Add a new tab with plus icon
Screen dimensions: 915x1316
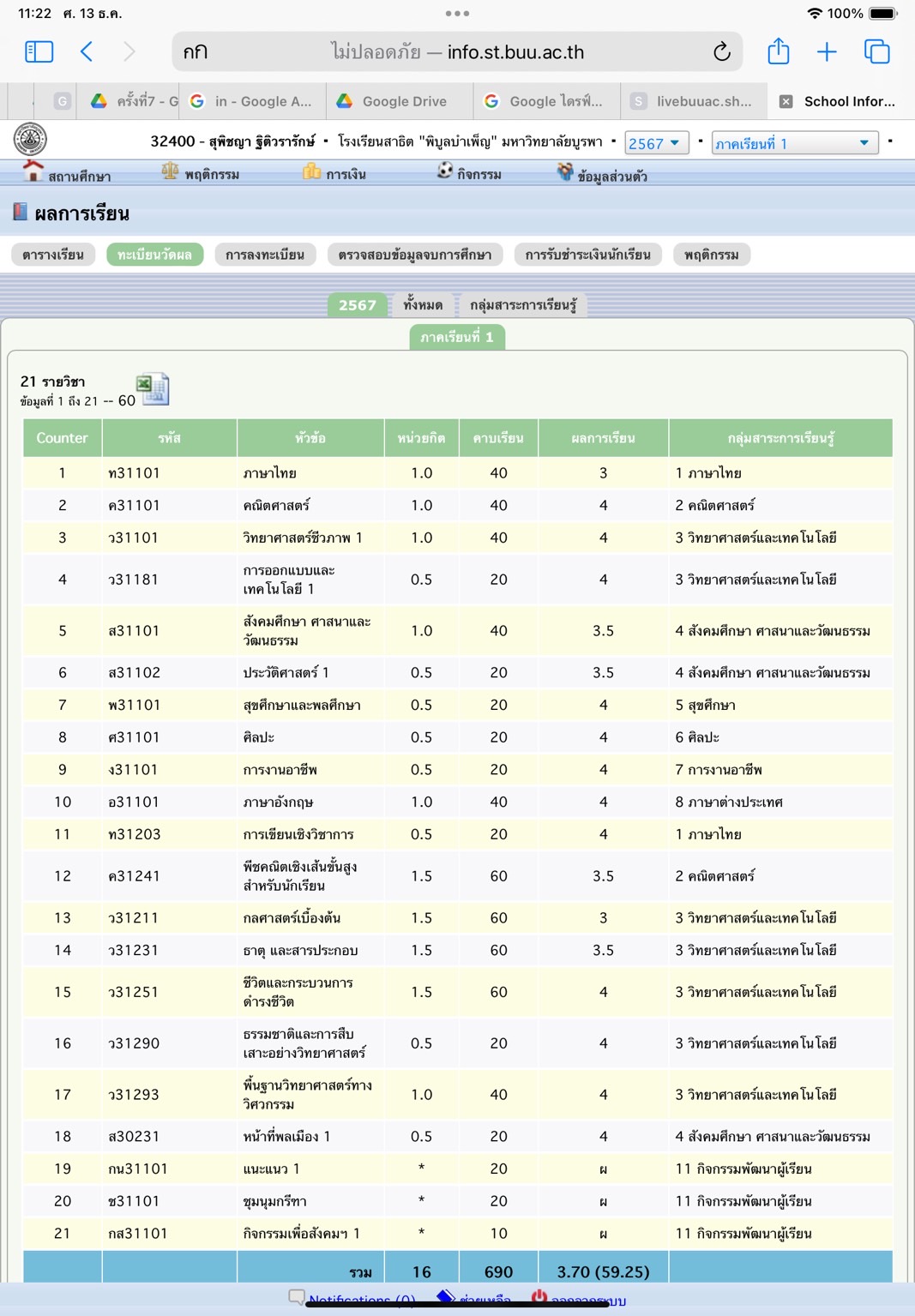[x=827, y=51]
